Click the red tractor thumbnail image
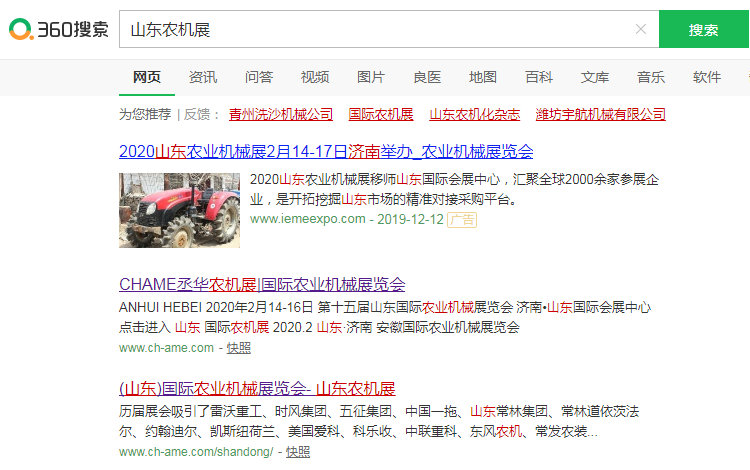 pos(179,210)
